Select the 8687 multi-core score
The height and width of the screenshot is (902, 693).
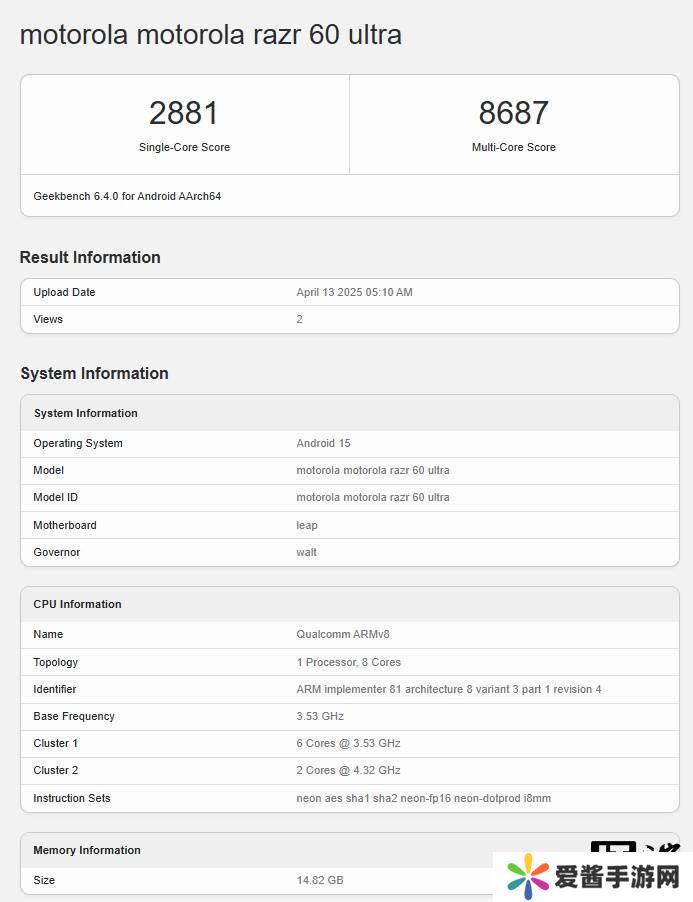pos(513,112)
